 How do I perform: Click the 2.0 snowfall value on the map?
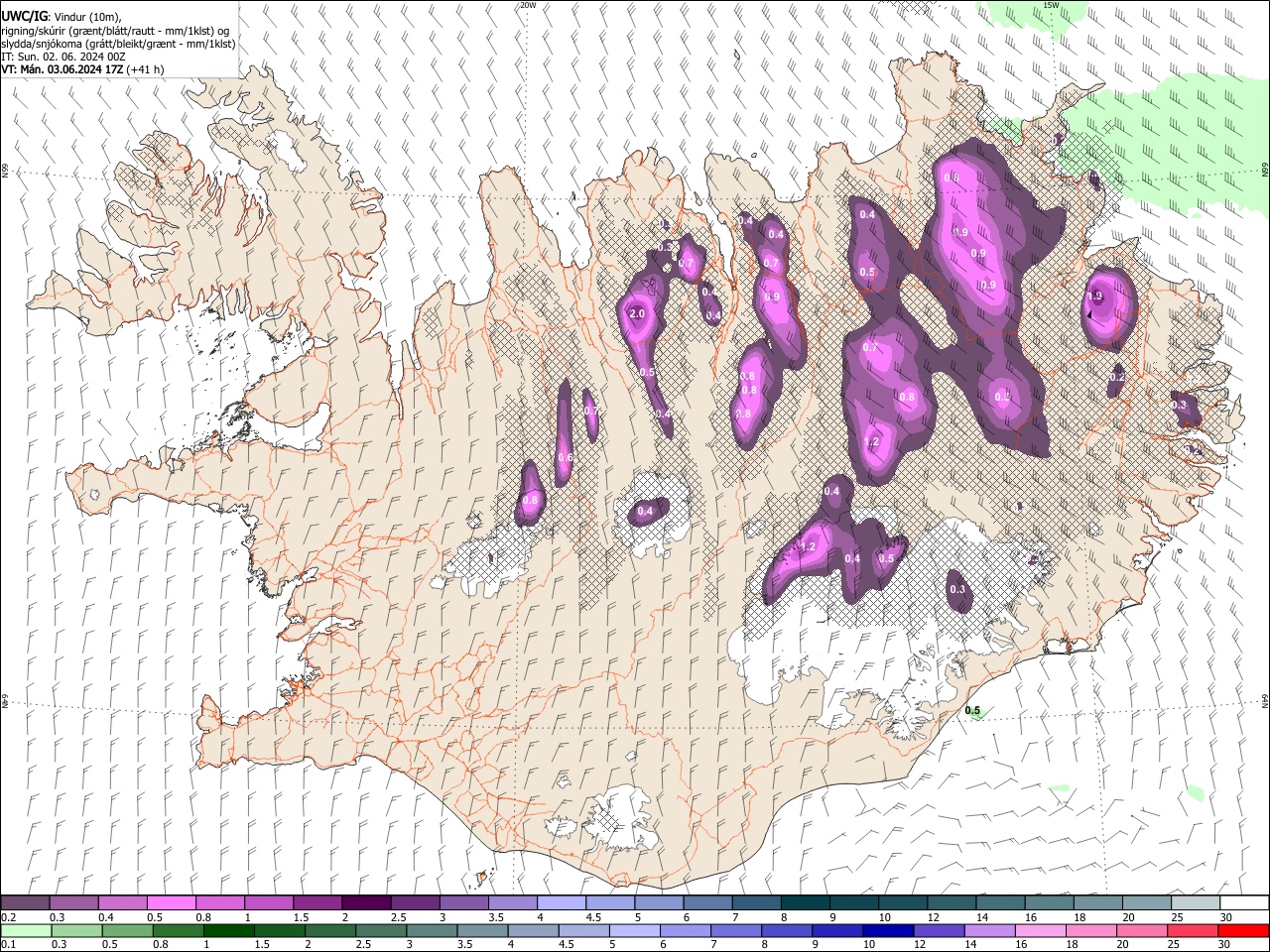[x=637, y=313]
